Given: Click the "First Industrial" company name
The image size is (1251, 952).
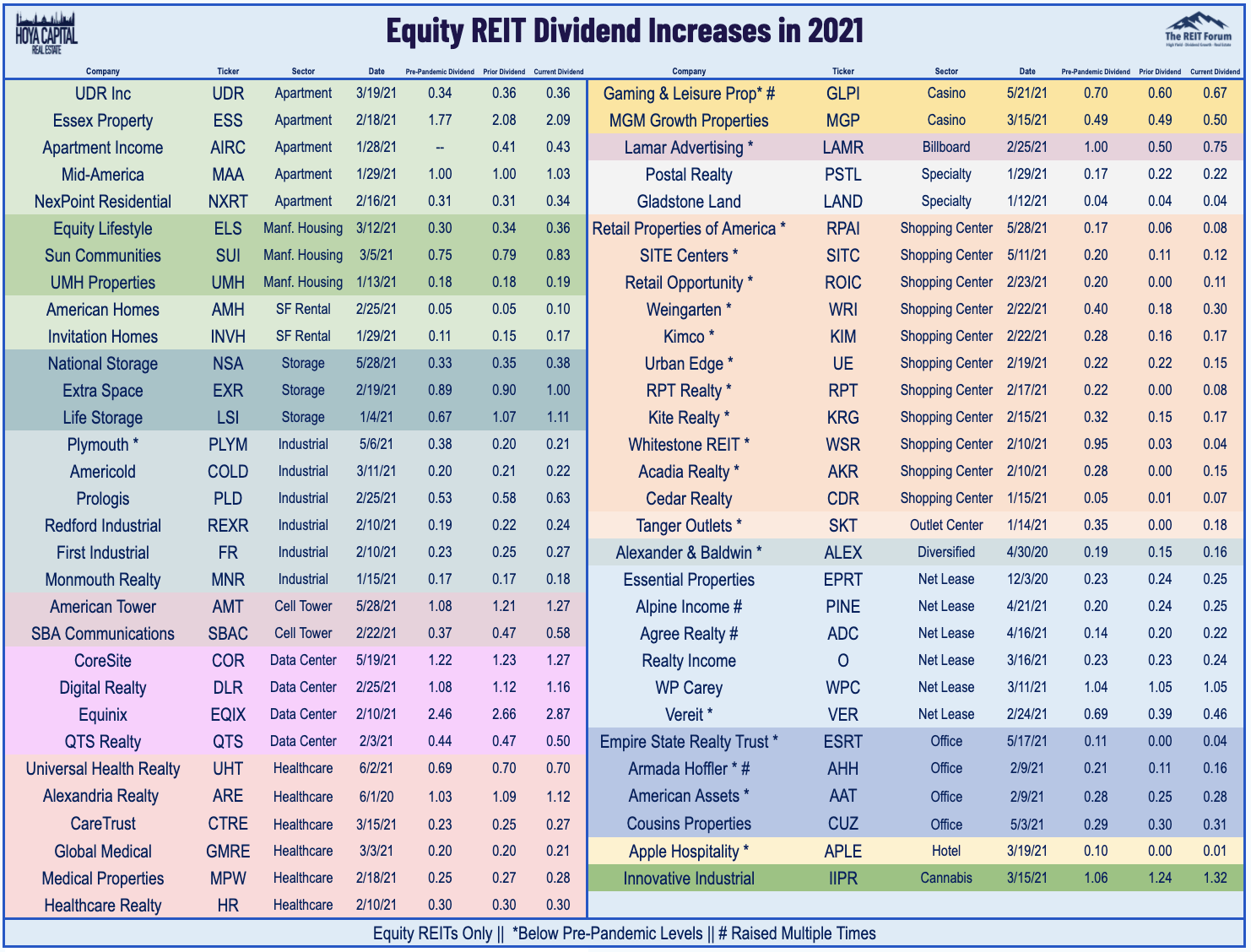Looking at the screenshot, I should coord(103,553).
